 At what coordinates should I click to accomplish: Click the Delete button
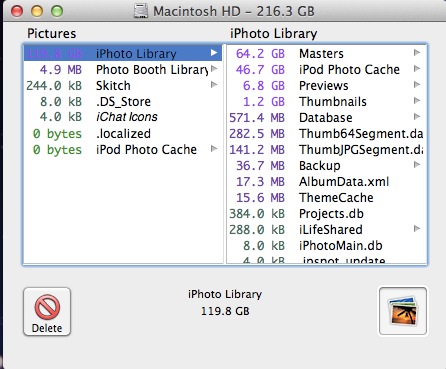click(47, 312)
